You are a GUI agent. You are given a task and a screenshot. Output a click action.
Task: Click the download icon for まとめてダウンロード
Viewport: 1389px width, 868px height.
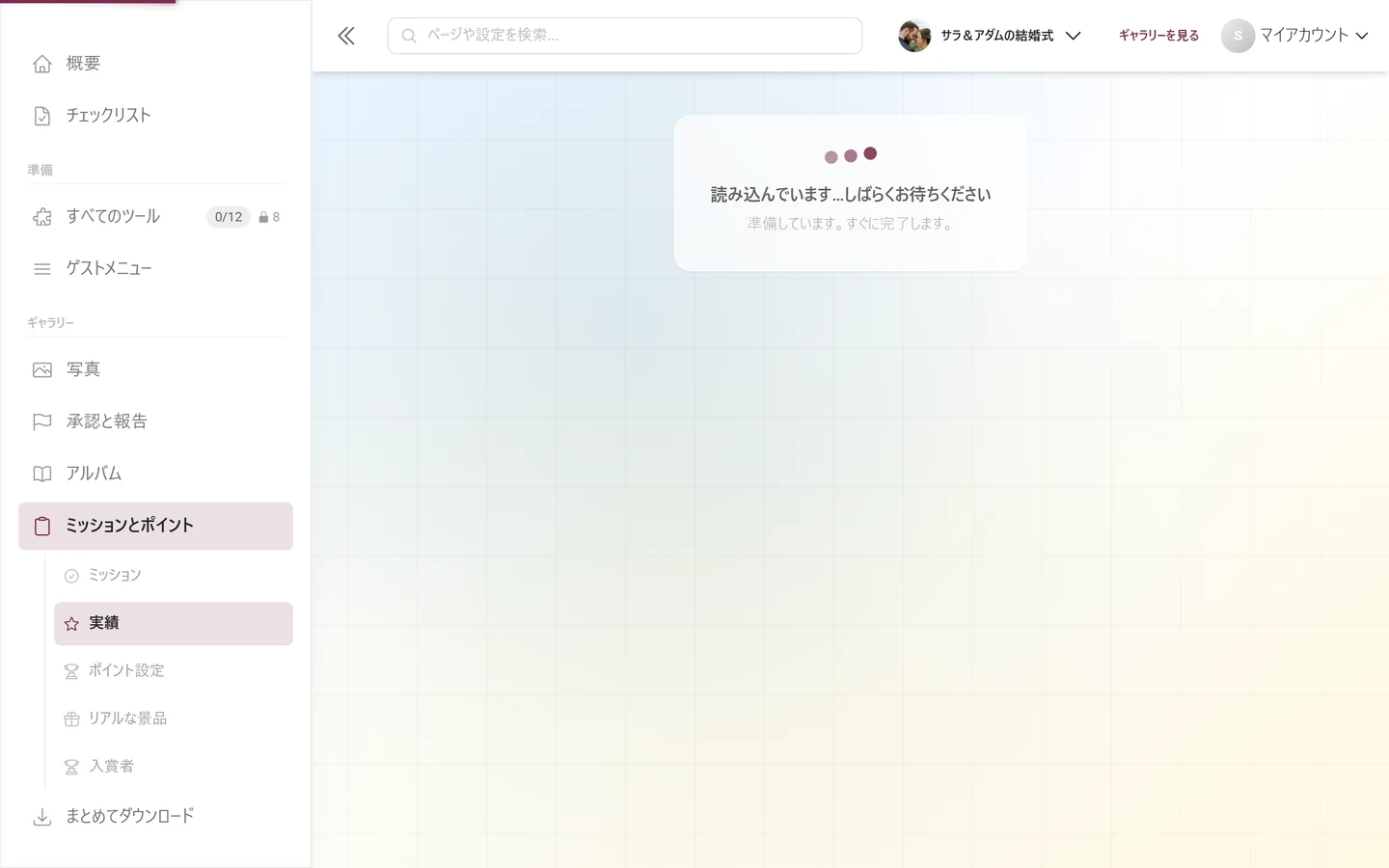tap(42, 817)
